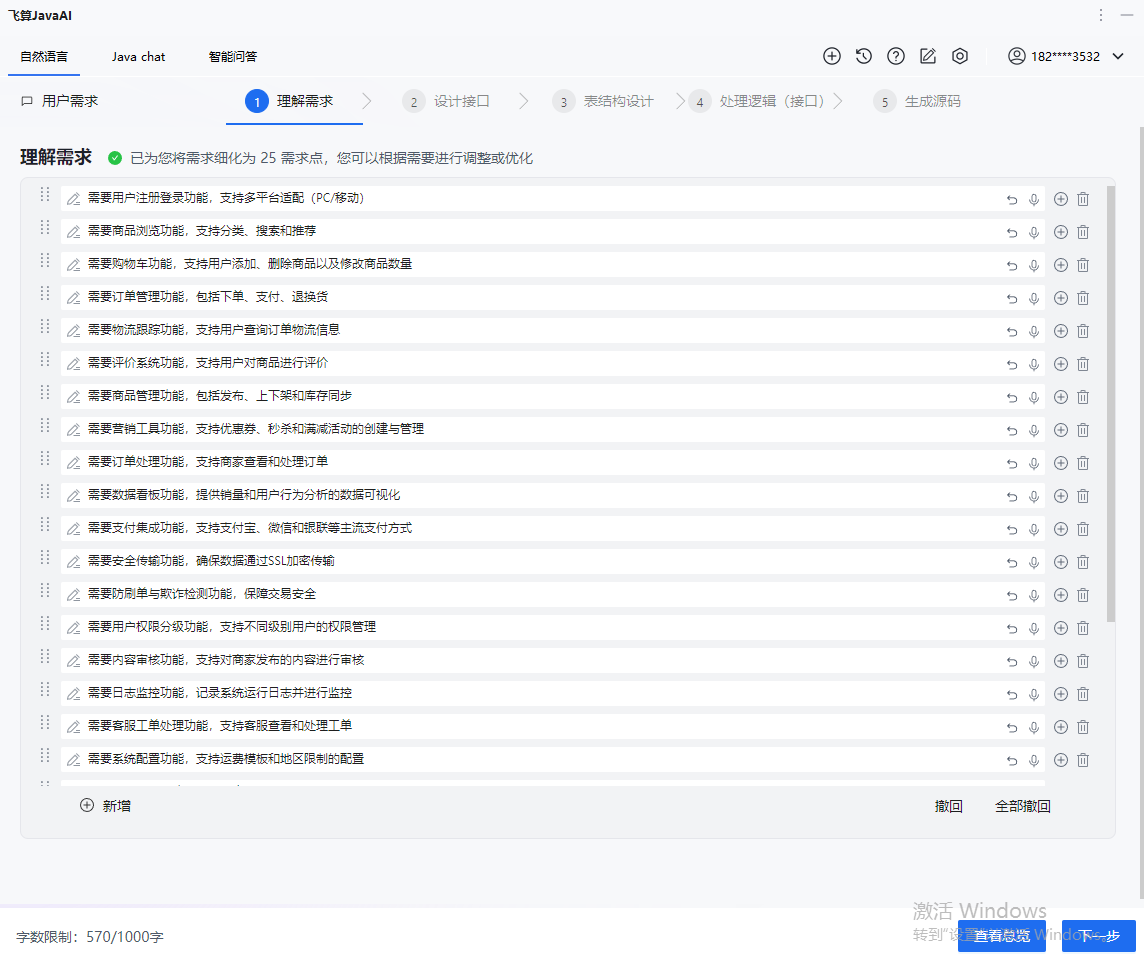This screenshot has height=955, width=1144.
Task: Click text of 需要数据看板功能 requirement
Action: click(244, 495)
